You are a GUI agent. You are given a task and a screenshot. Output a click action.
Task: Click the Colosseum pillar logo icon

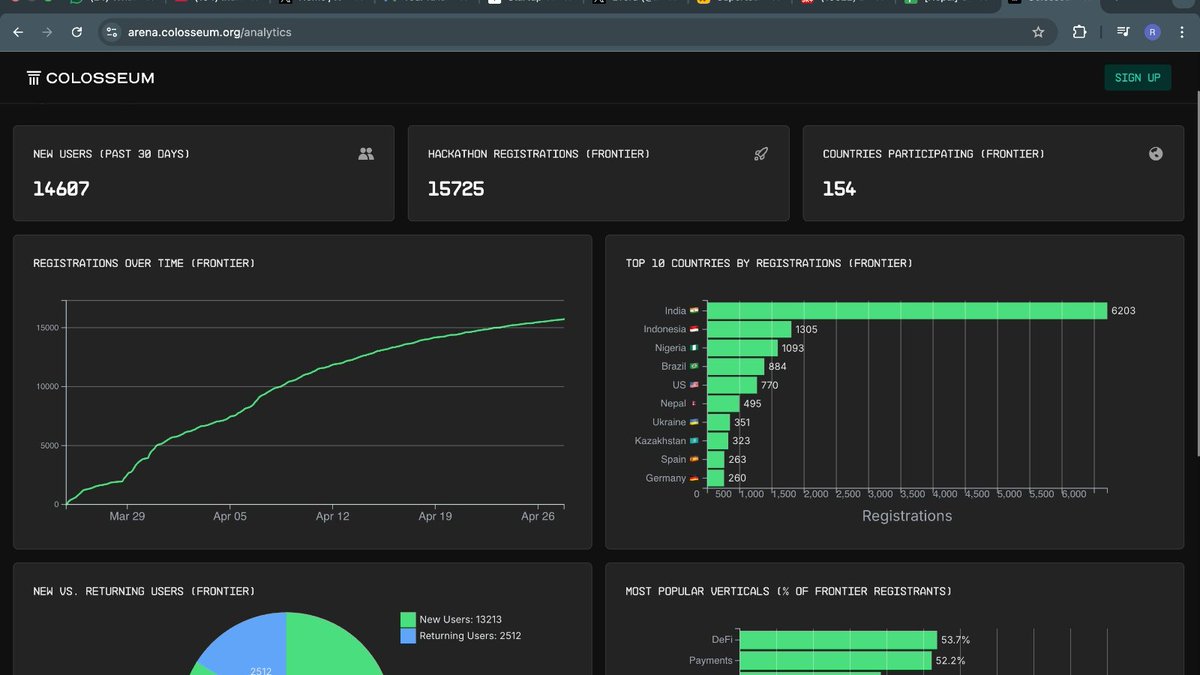tap(34, 78)
